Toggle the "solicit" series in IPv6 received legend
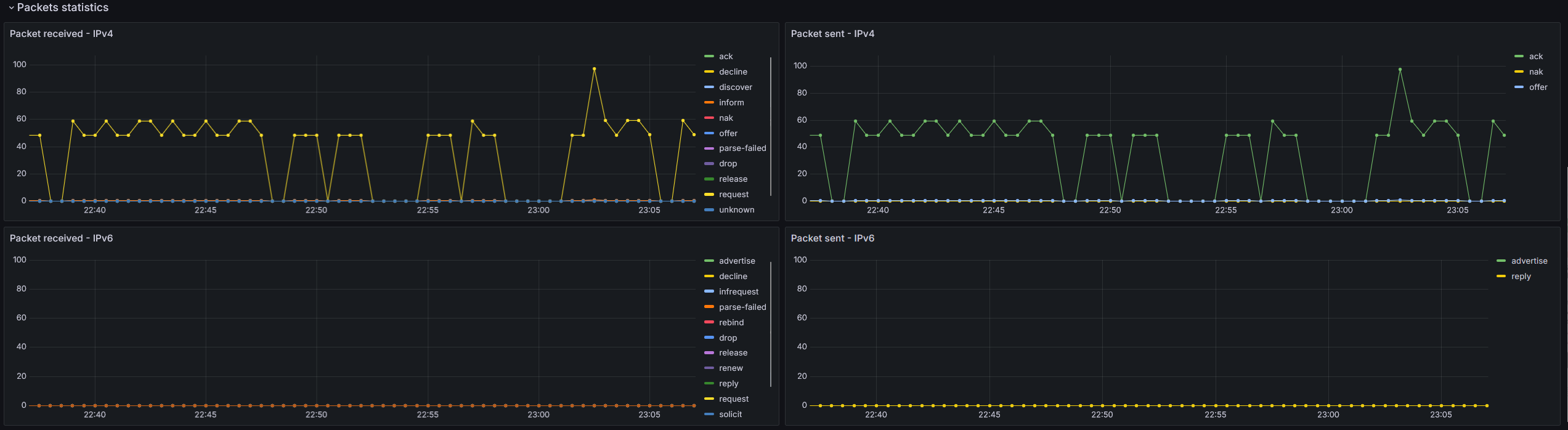 tap(730, 415)
